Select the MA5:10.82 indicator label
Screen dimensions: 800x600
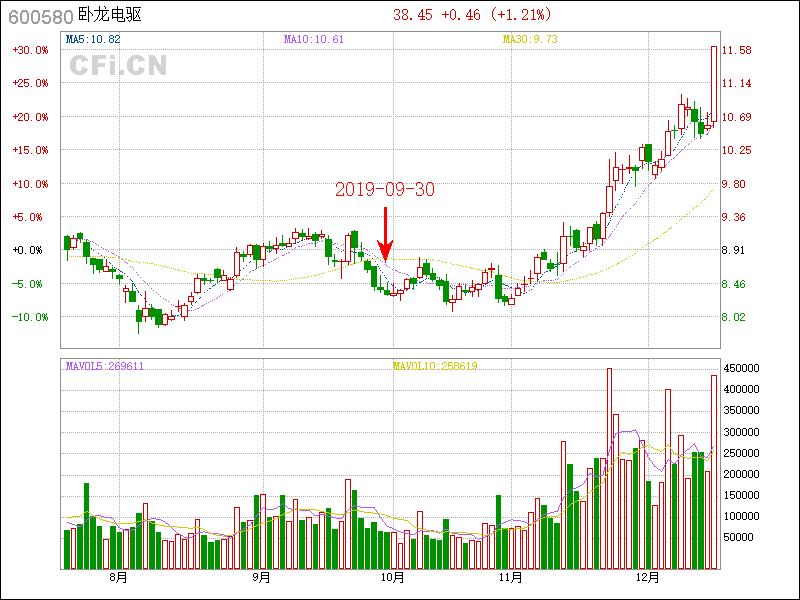[93, 40]
